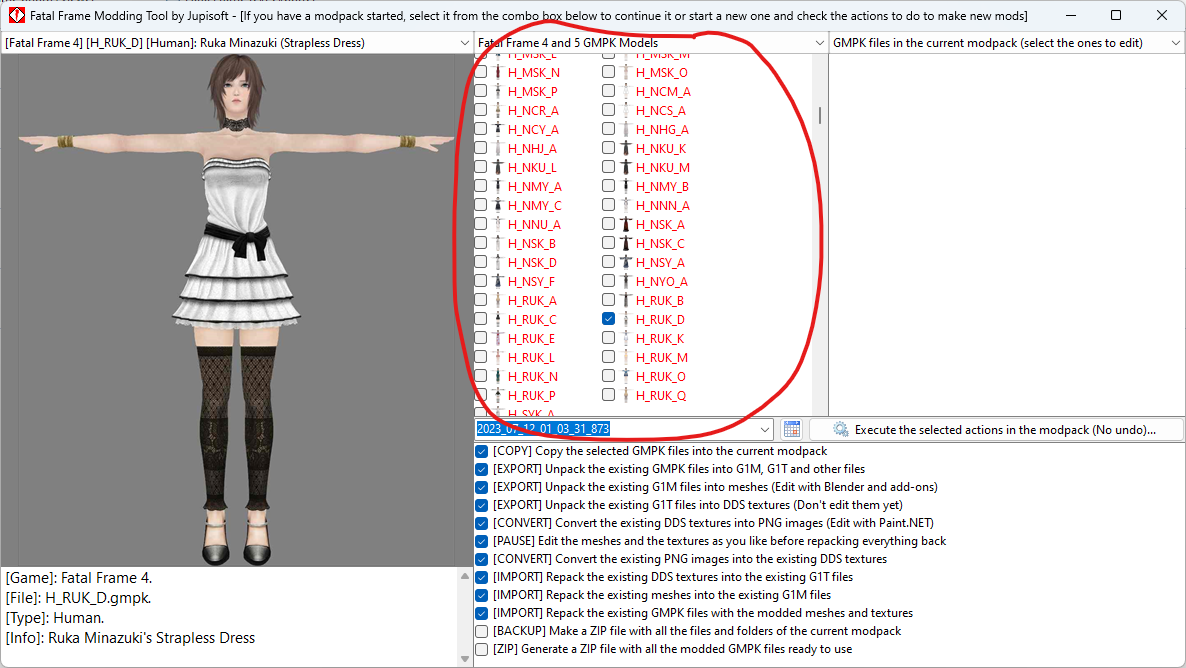The image size is (1186, 668).
Task: Click the H_NYO_A model thumbnail icon
Action: click(x=626, y=281)
